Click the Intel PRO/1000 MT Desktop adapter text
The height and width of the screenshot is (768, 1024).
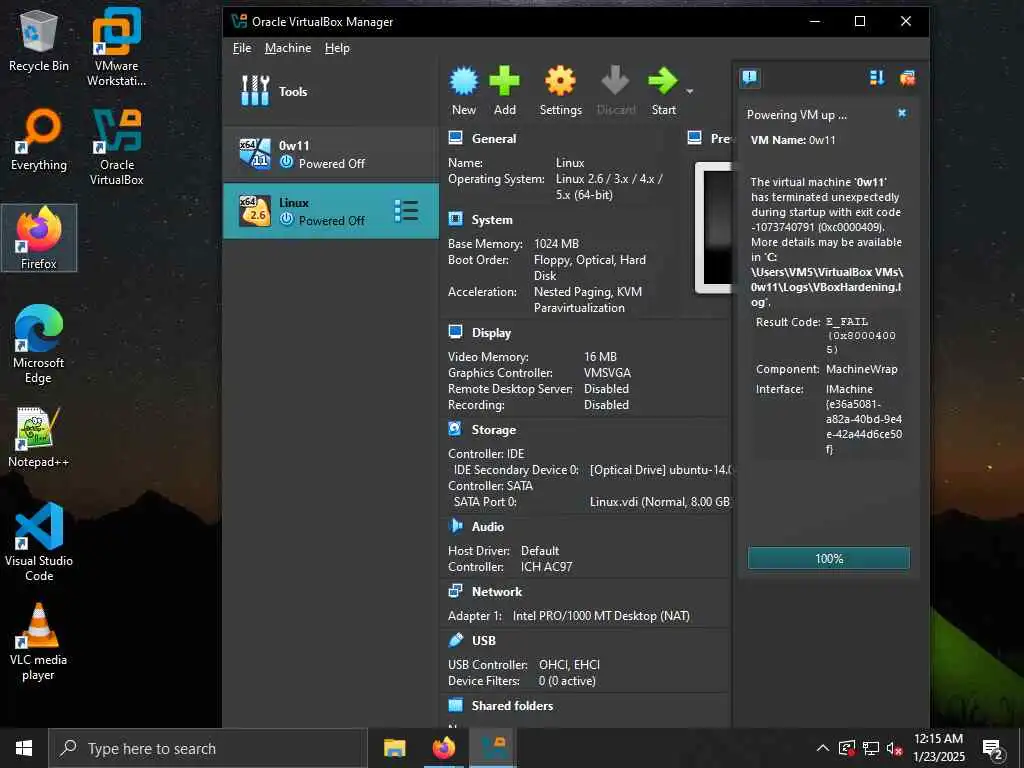click(x=601, y=616)
